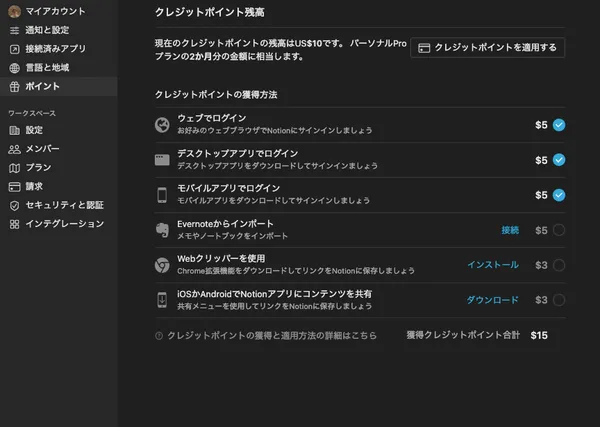Select the ポイント sidebar item

pos(59,86)
